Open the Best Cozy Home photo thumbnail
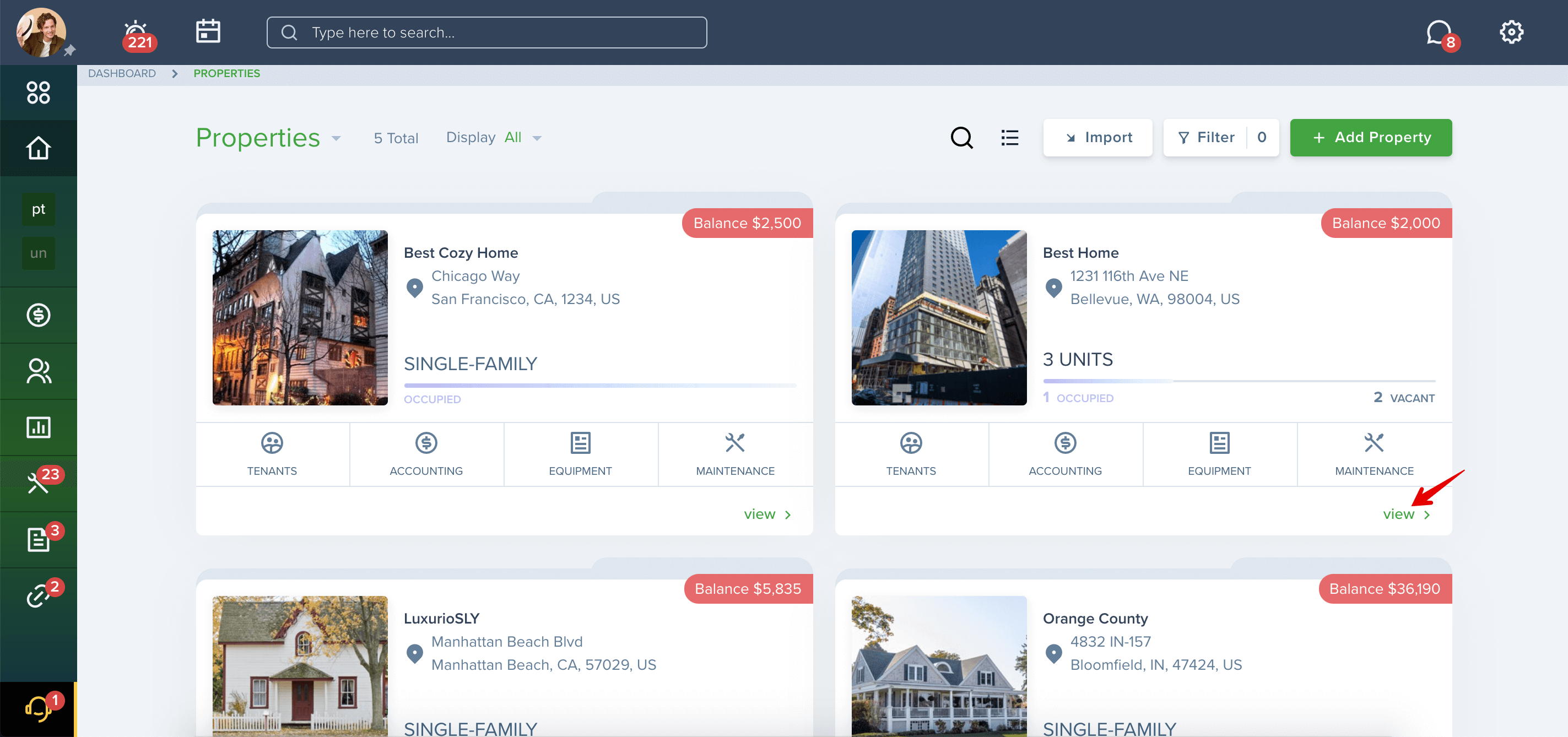The width and height of the screenshot is (1568, 737). (x=300, y=318)
